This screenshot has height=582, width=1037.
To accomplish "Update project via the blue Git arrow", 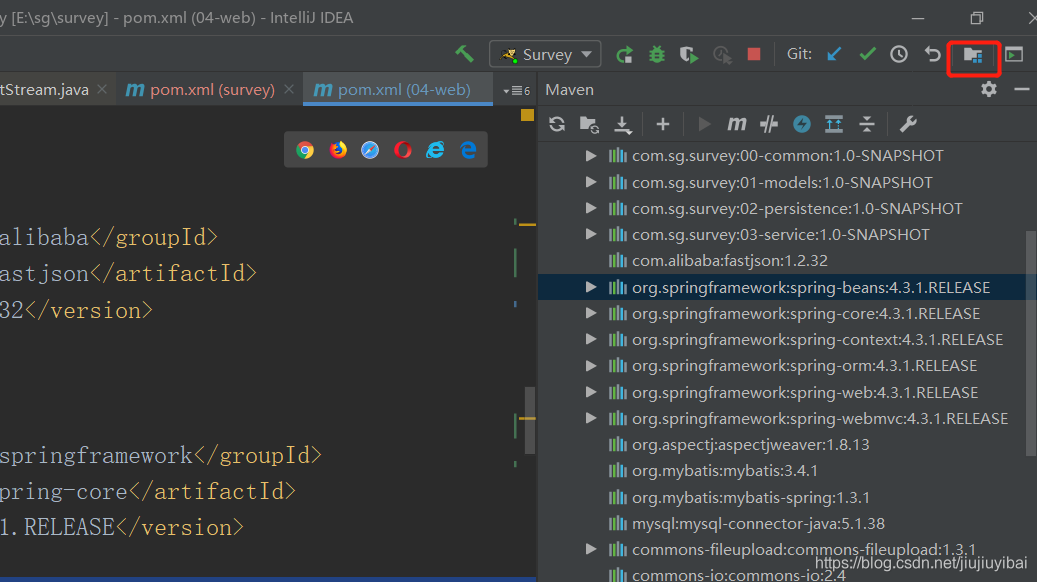I will 833,53.
